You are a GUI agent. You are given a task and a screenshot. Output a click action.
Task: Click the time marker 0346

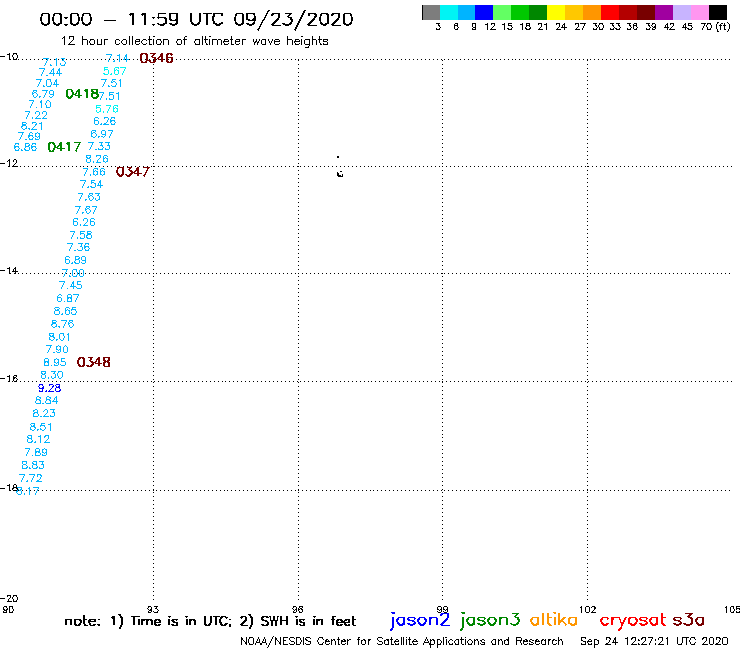pos(156,58)
